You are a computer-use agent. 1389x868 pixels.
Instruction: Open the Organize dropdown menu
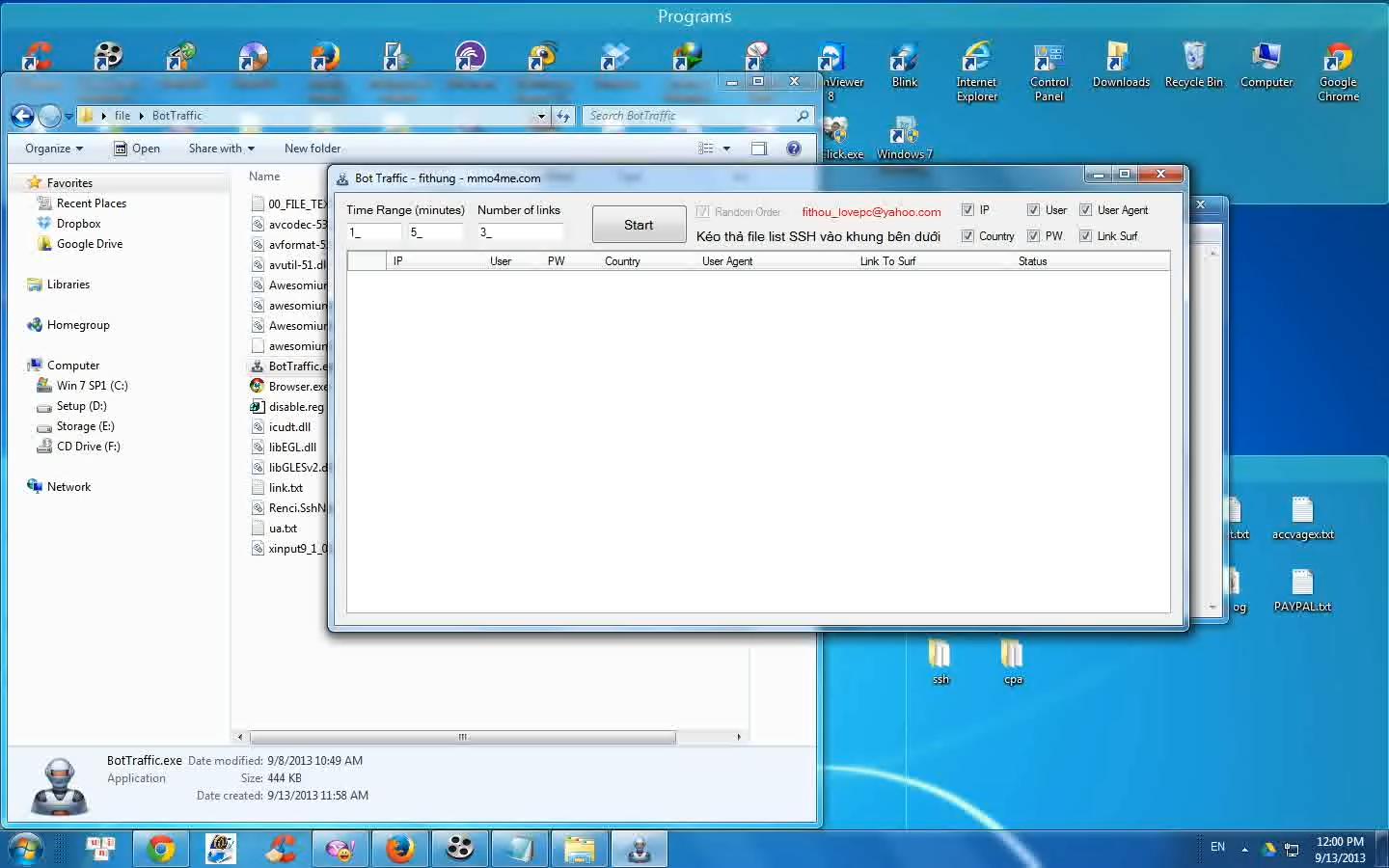click(x=54, y=149)
